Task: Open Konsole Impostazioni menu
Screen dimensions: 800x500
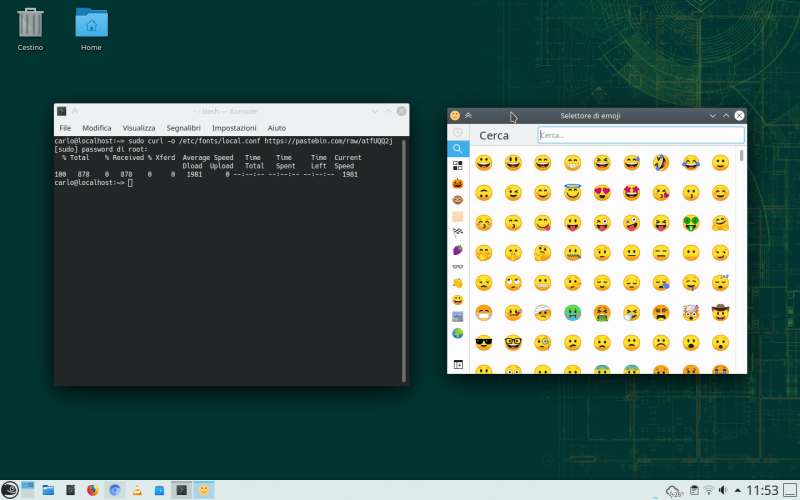Action: (x=234, y=128)
